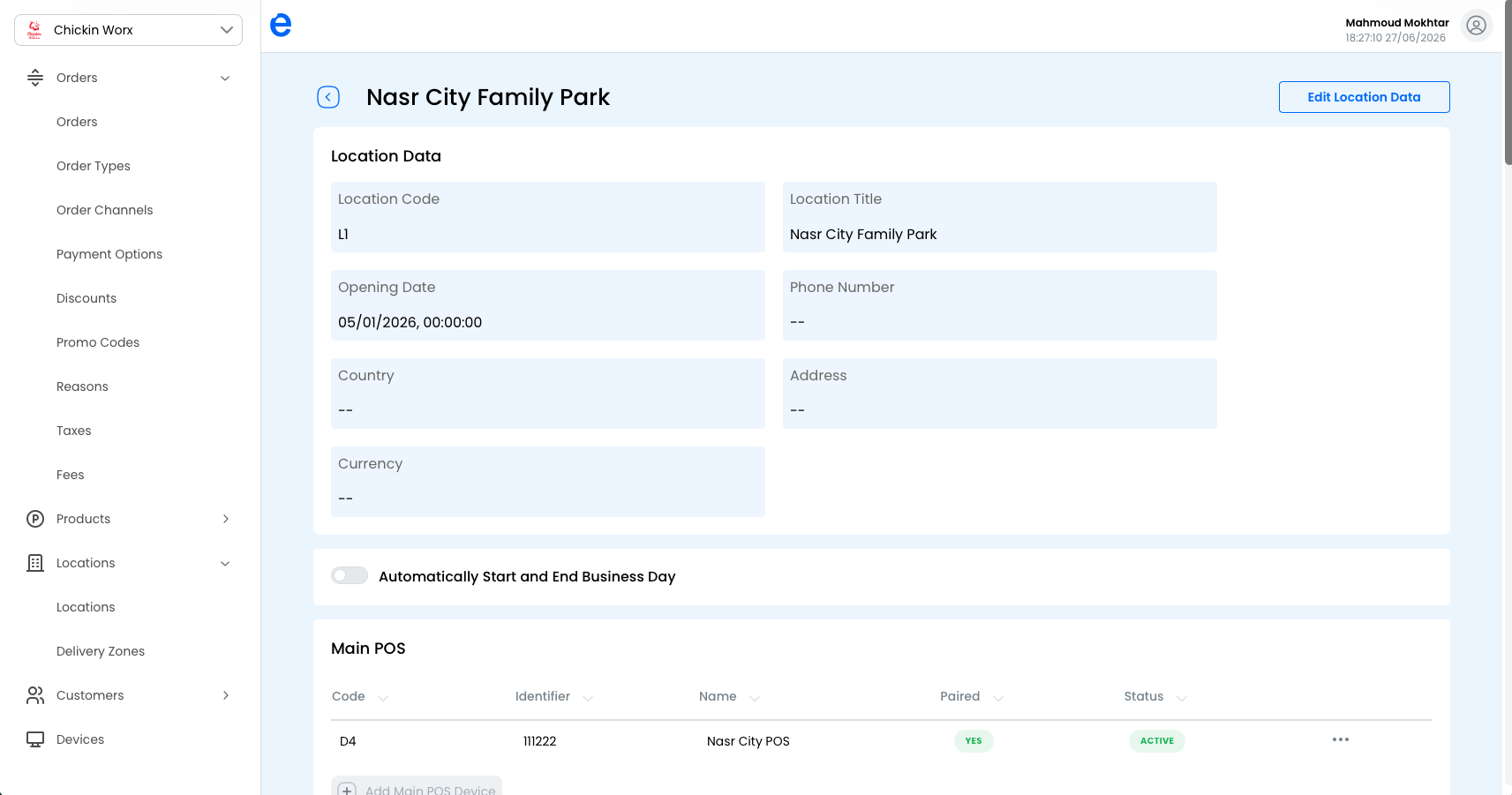This screenshot has height=795, width=1512.
Task: Click the Chickin Worx brand logo icon
Action: pyautogui.click(x=34, y=30)
